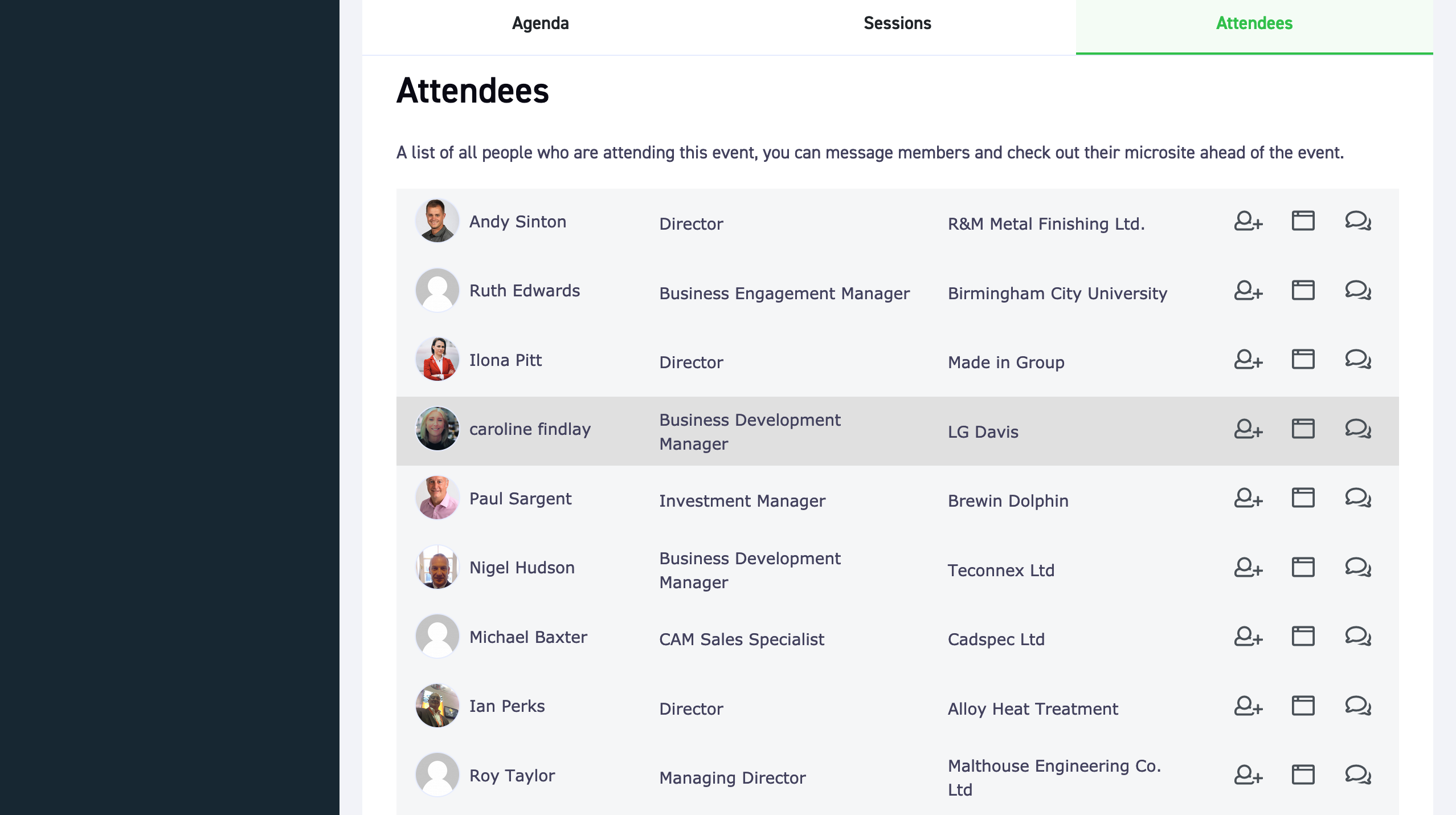The height and width of the screenshot is (815, 1456).
Task: Click the Nigel Hudson attendee name
Action: tap(522, 568)
